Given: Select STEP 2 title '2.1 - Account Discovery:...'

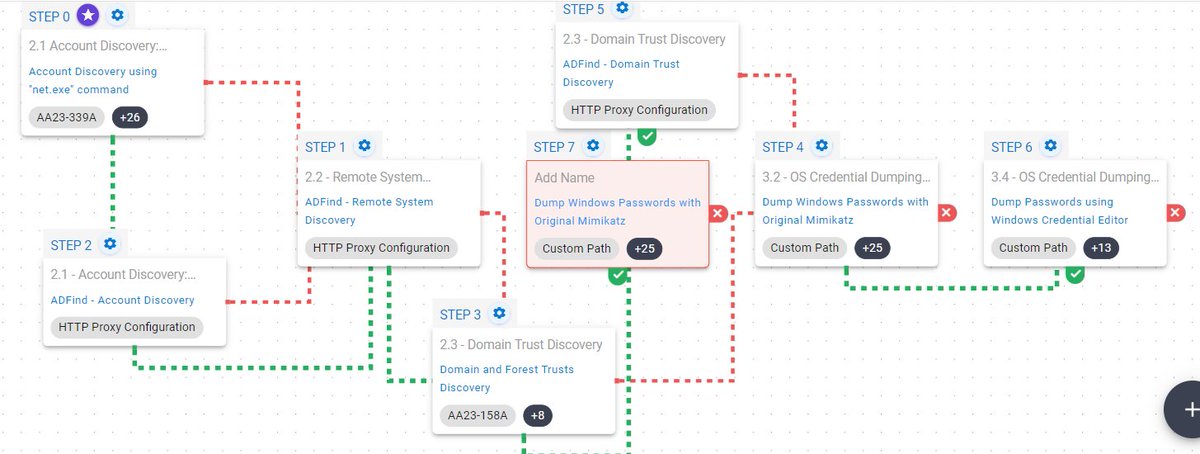Looking at the screenshot, I should point(123,274).
